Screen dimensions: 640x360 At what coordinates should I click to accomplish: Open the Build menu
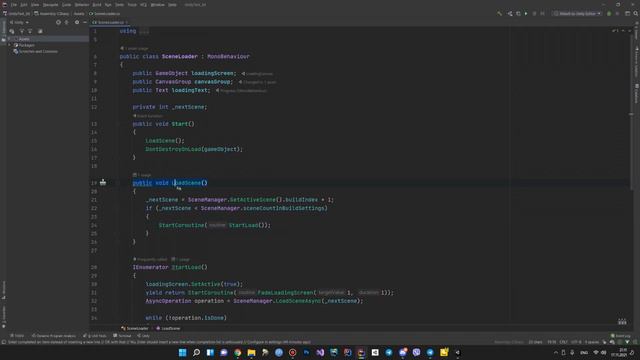click(97, 4)
